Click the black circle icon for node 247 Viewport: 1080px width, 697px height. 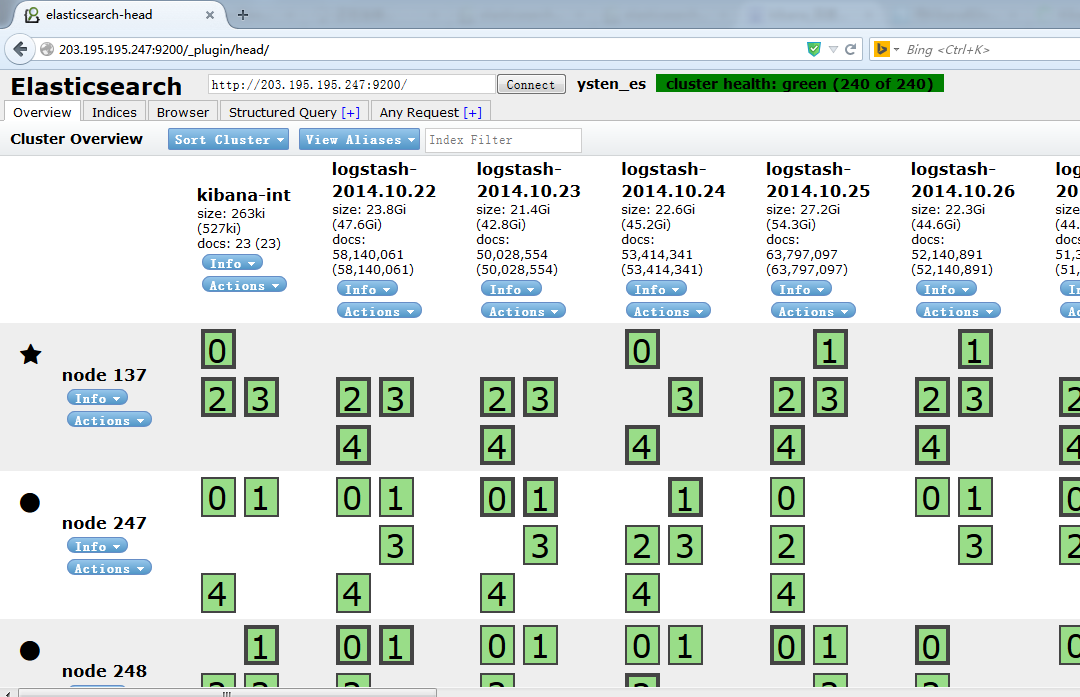tap(30, 503)
